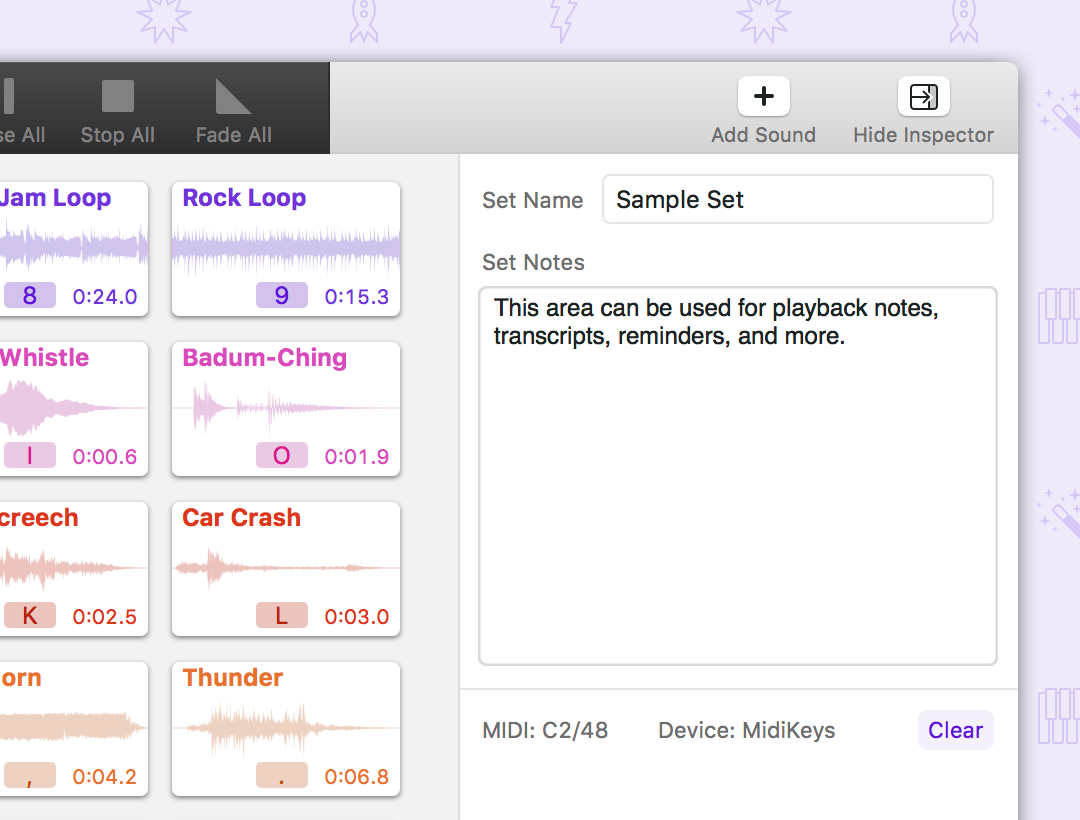Viewport: 1080px width, 820px height.
Task: Click the 9 hotkey badge on Rock Loop
Action: [x=282, y=295]
